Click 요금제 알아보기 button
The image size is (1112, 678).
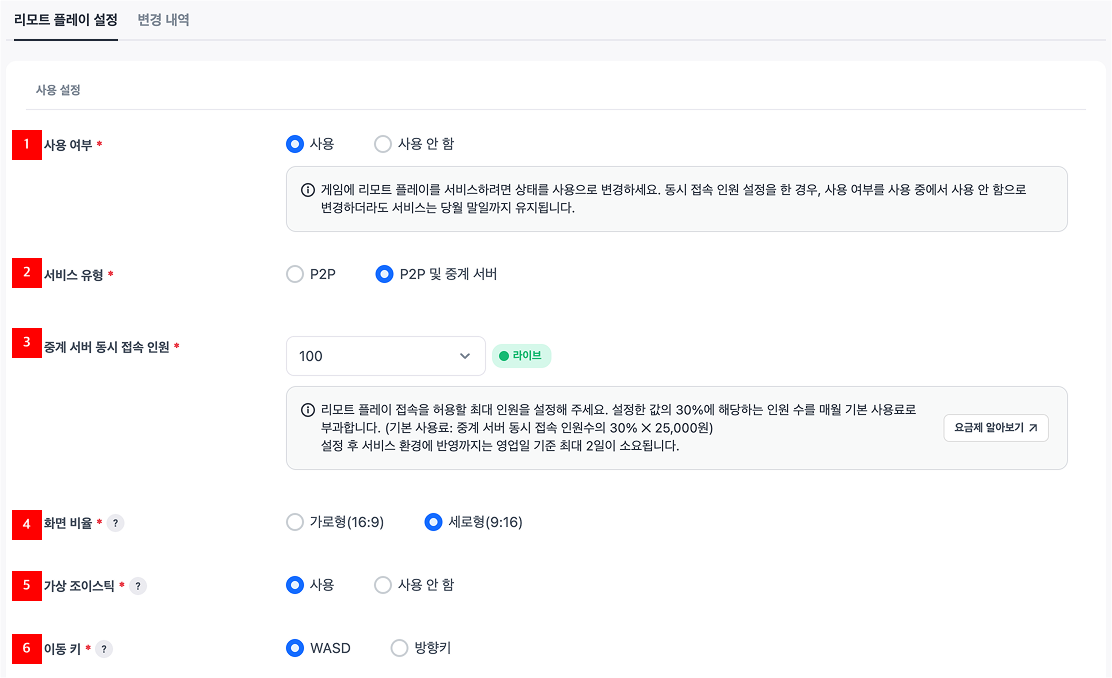pos(995,428)
